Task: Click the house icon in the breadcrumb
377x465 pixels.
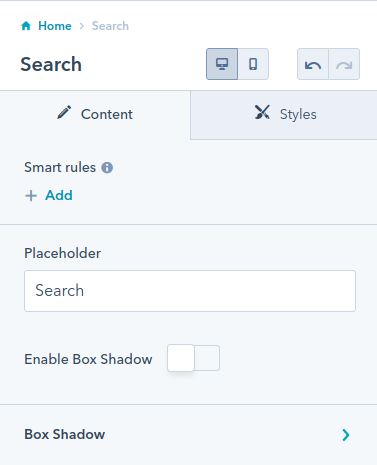Action: click(26, 26)
